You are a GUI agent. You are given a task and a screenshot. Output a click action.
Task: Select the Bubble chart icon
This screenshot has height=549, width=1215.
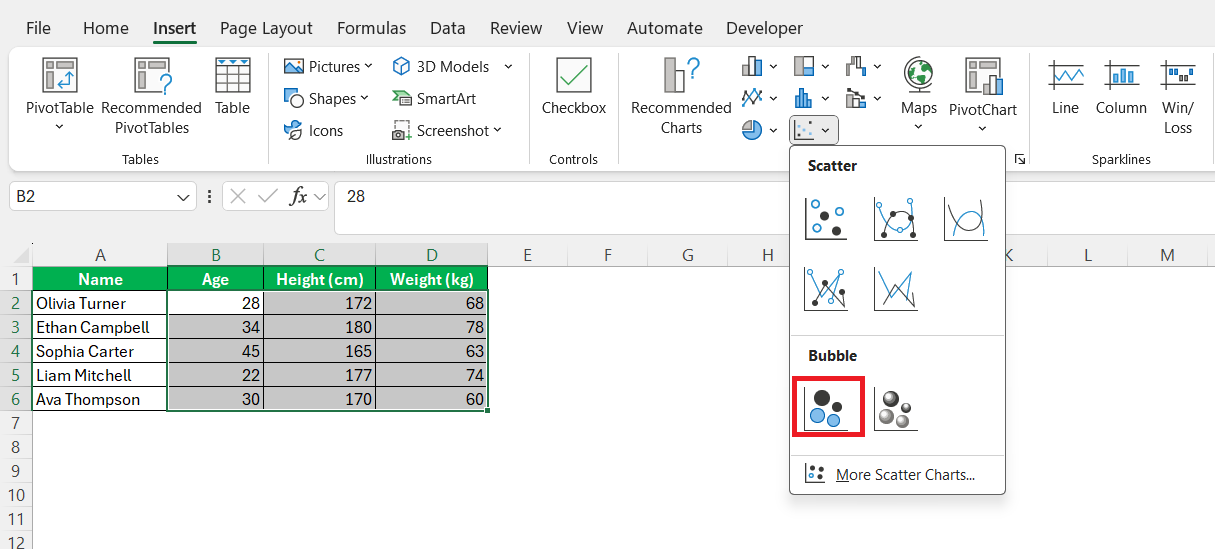[827, 408]
